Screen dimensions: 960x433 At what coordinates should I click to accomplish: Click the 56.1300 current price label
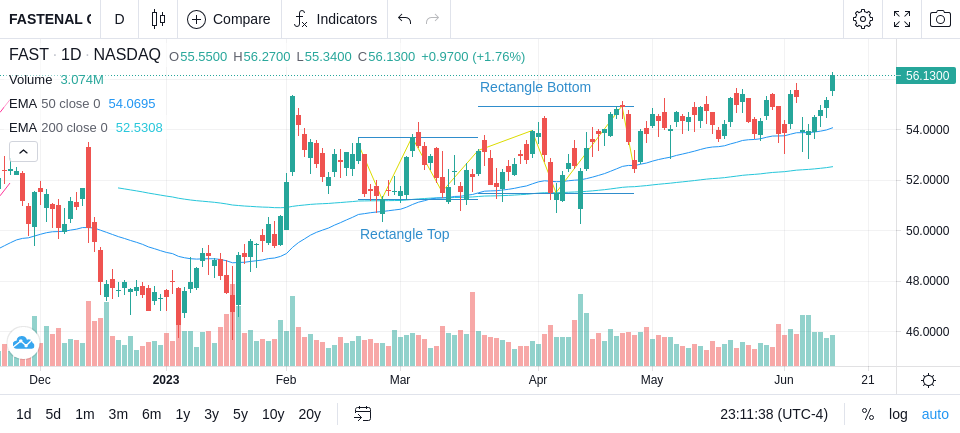pyautogui.click(x=926, y=75)
